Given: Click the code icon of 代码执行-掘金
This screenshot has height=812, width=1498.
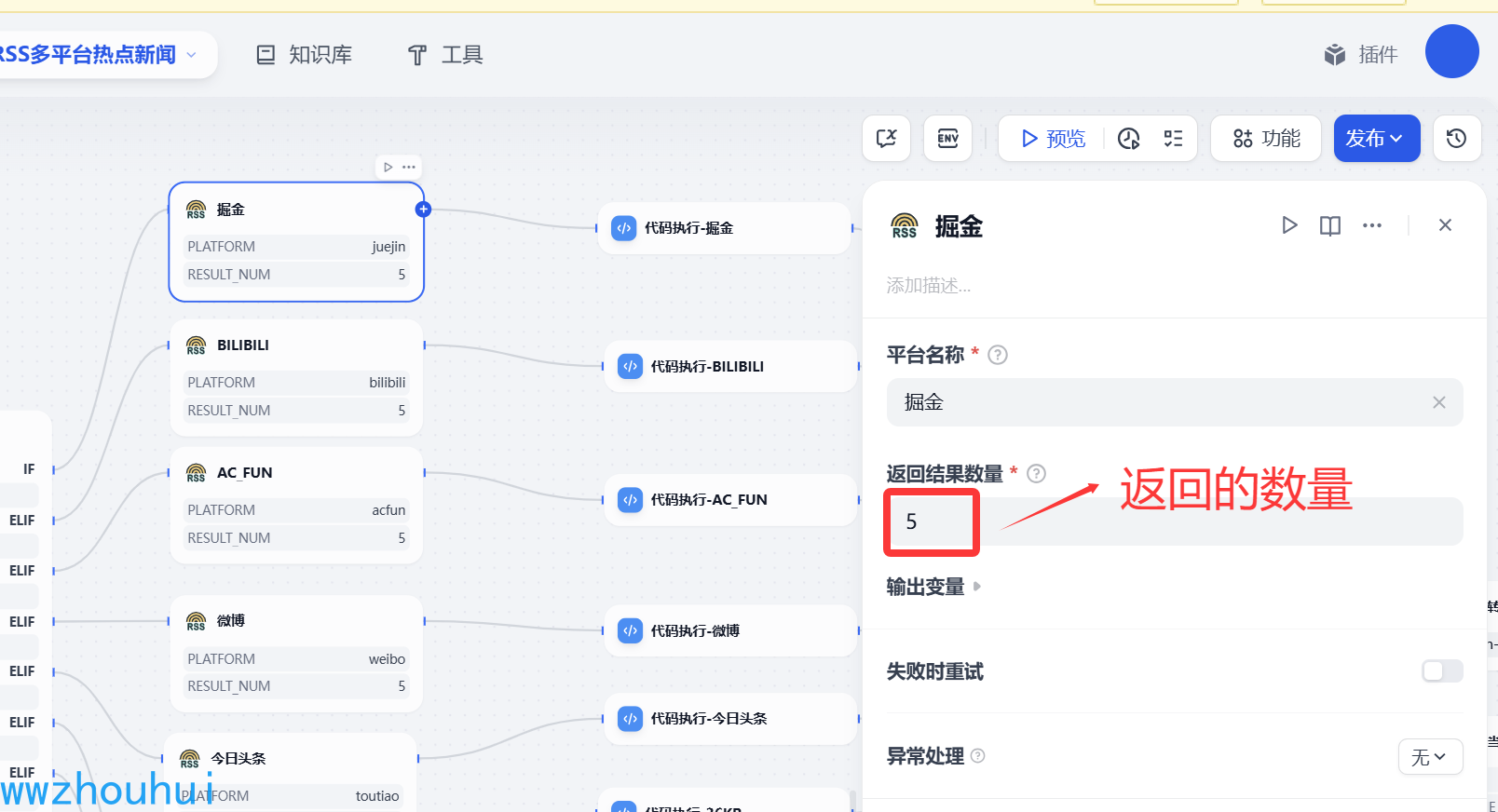Looking at the screenshot, I should (624, 228).
